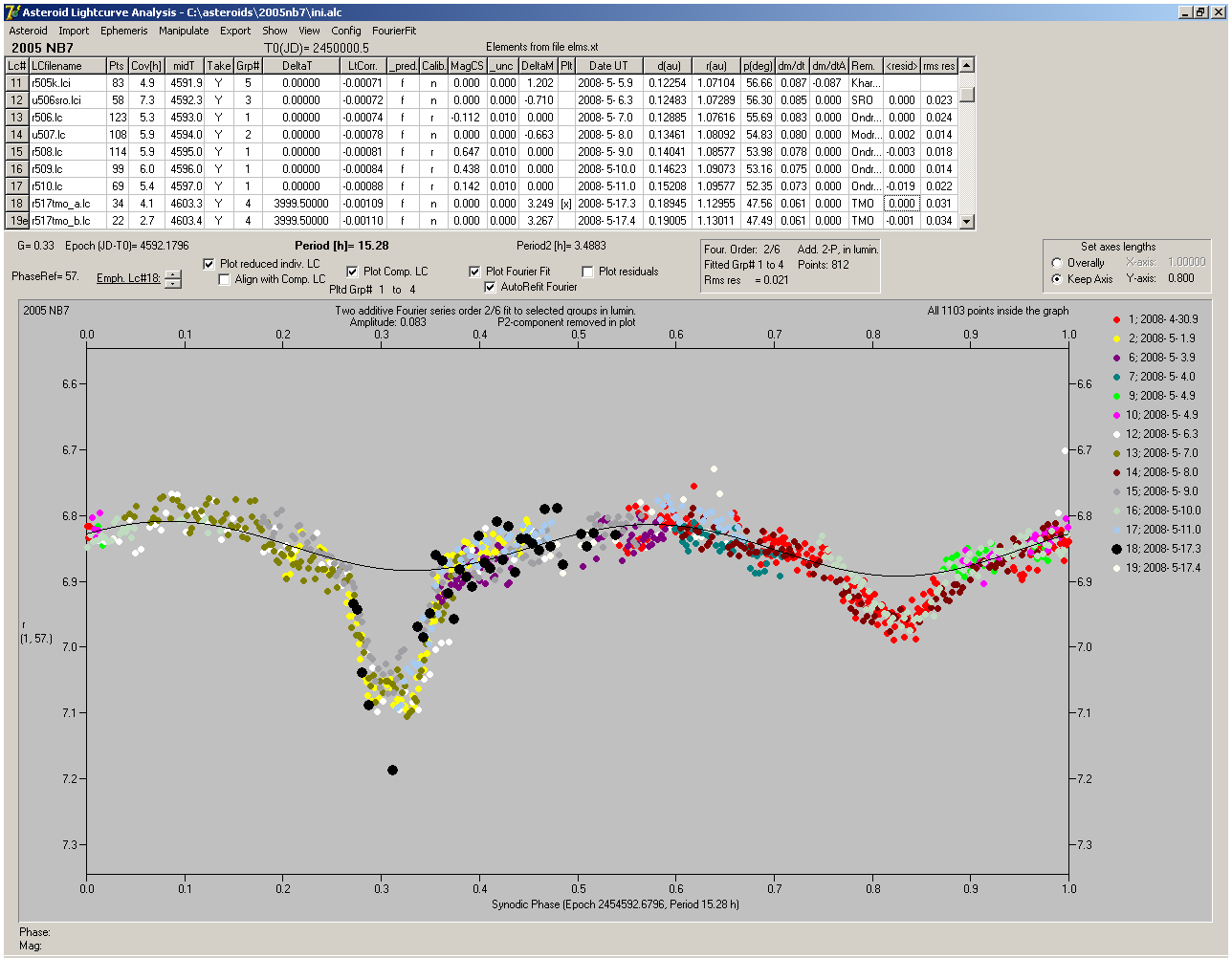Image resolution: width=1232 pixels, height=958 pixels.
Task: Click the MagCS column header
Action: point(467,66)
